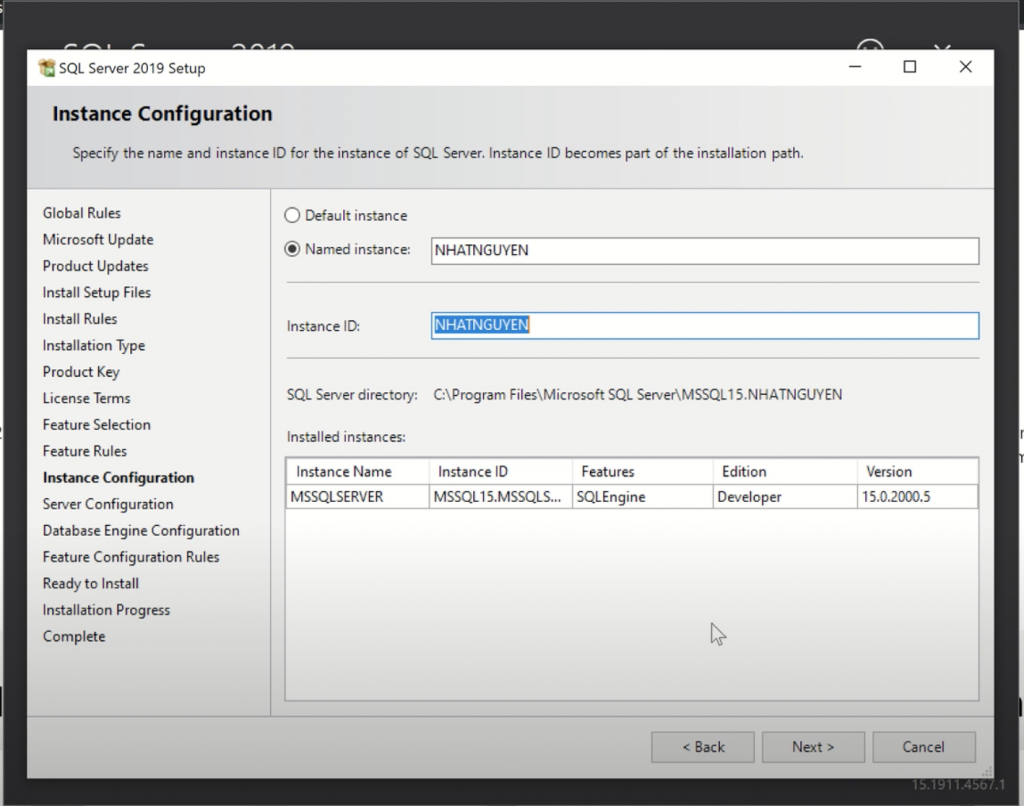Viewport: 1024px width, 806px height.
Task: Go to the Ready to Install step
Action: click(x=91, y=583)
